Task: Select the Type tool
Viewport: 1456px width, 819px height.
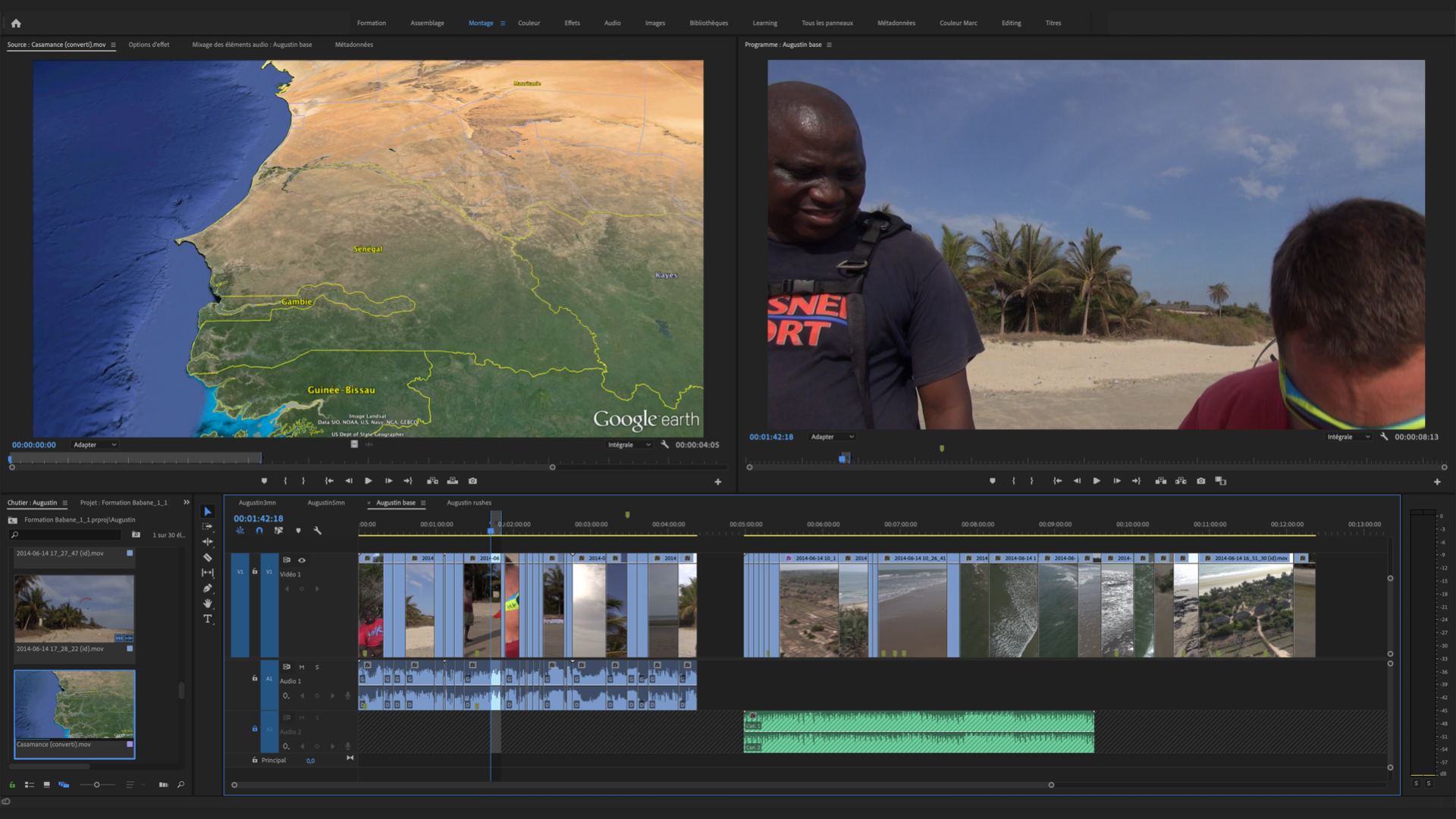Action: pos(207,619)
